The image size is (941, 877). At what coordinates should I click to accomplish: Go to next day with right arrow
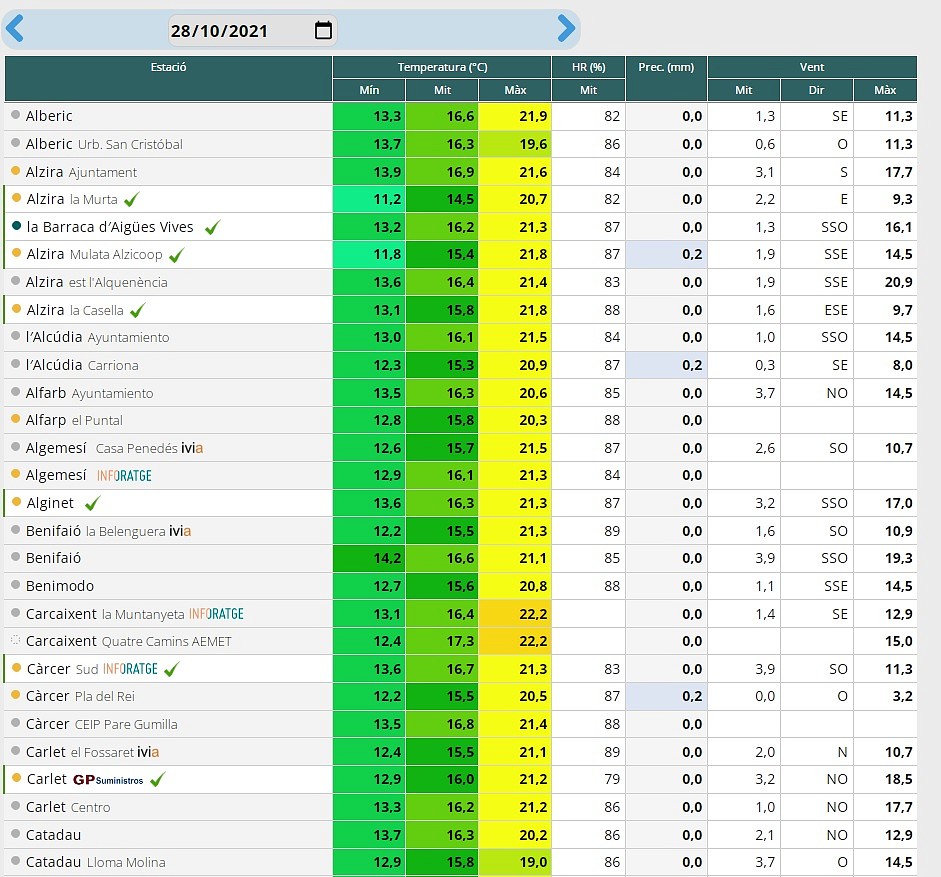pos(566,28)
